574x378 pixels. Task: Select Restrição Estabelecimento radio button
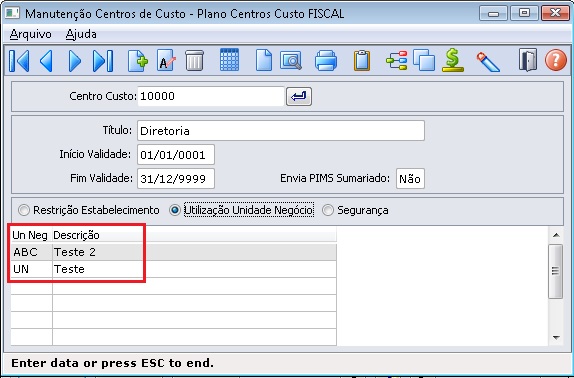(x=24, y=210)
